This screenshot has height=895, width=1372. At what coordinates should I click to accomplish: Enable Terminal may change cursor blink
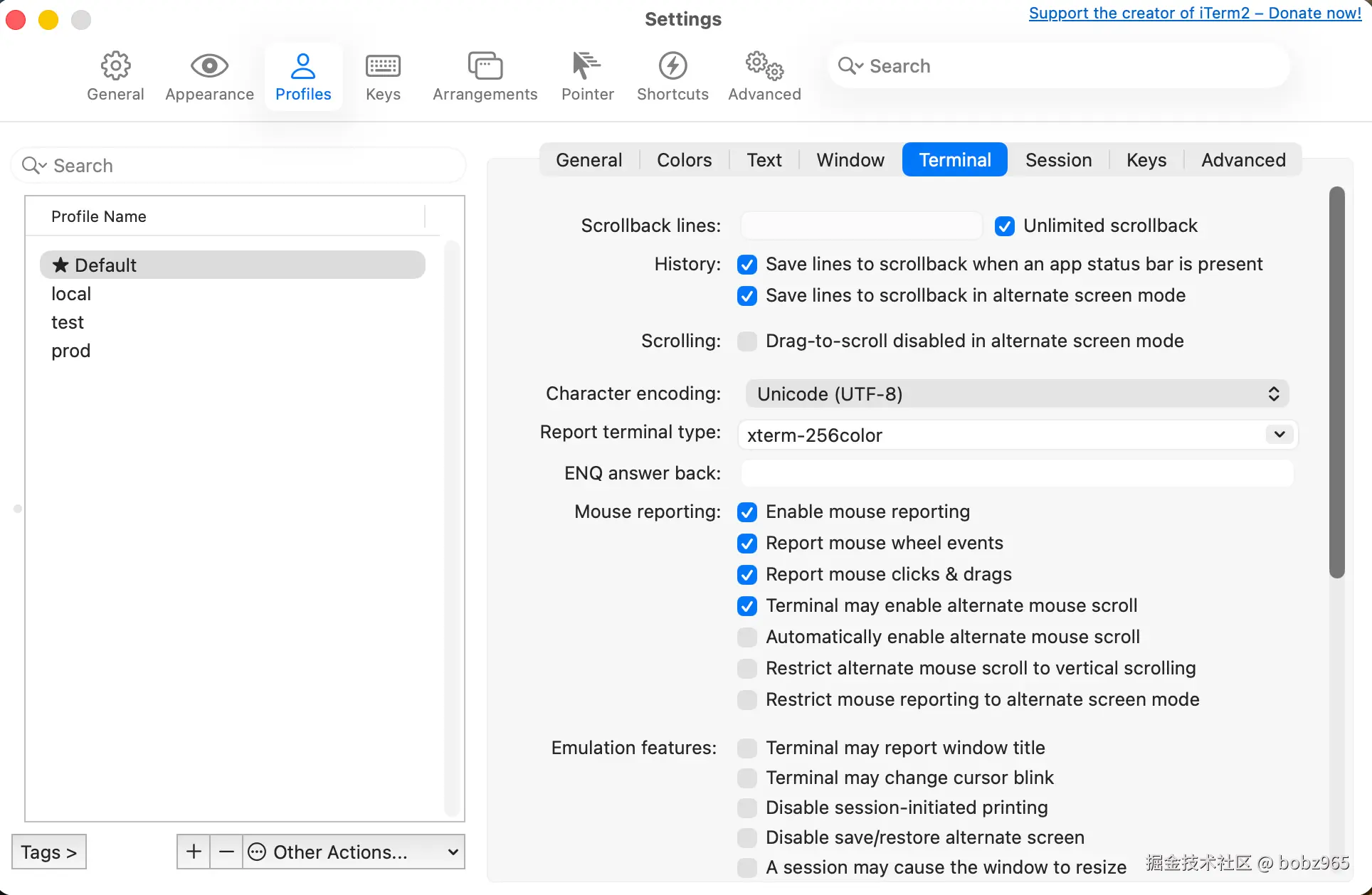[x=747, y=778]
